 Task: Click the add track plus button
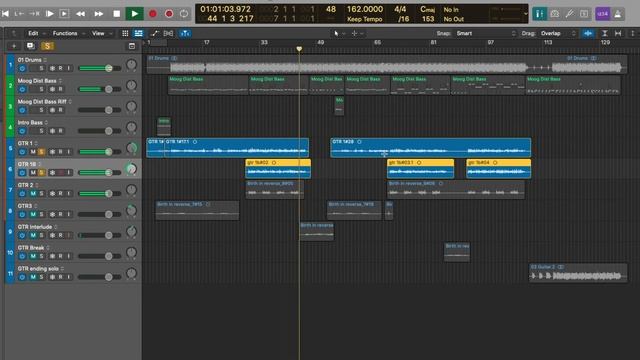tap(13, 46)
